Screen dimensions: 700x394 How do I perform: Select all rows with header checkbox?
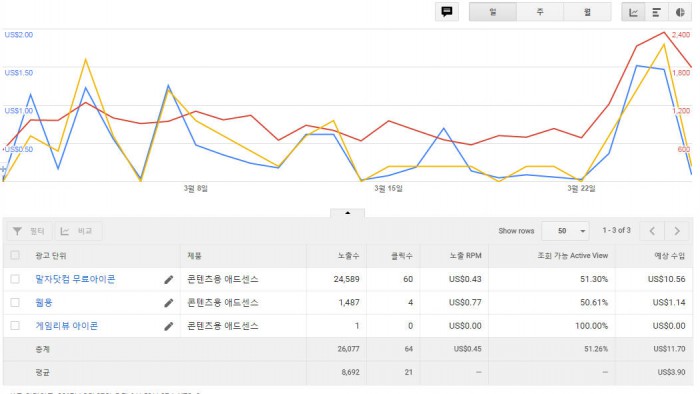[x=15, y=255]
